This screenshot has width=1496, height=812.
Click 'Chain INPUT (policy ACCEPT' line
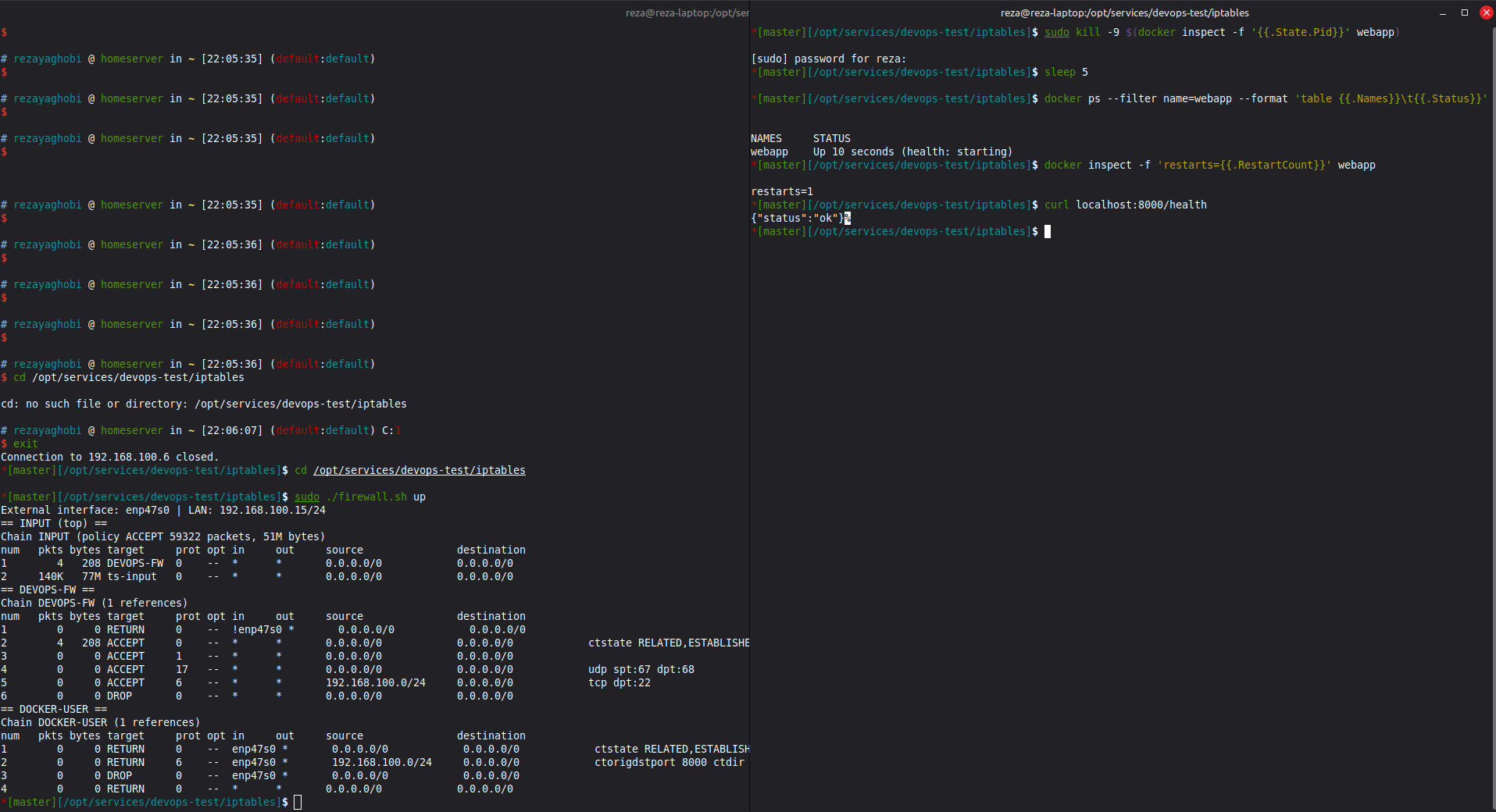pyautogui.click(x=163, y=536)
